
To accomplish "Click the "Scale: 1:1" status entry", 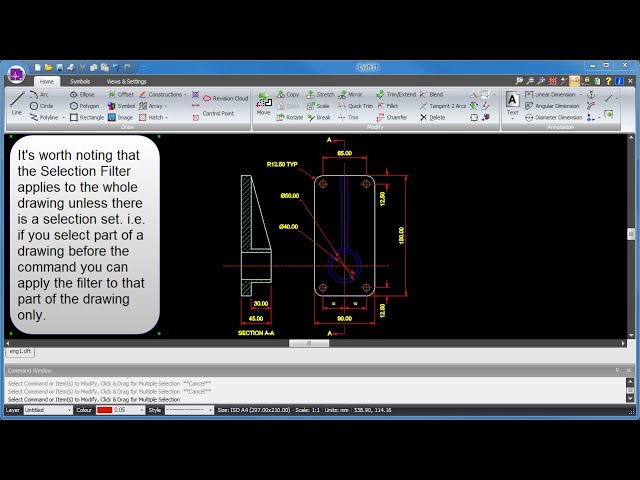I will pyautogui.click(x=307, y=410).
